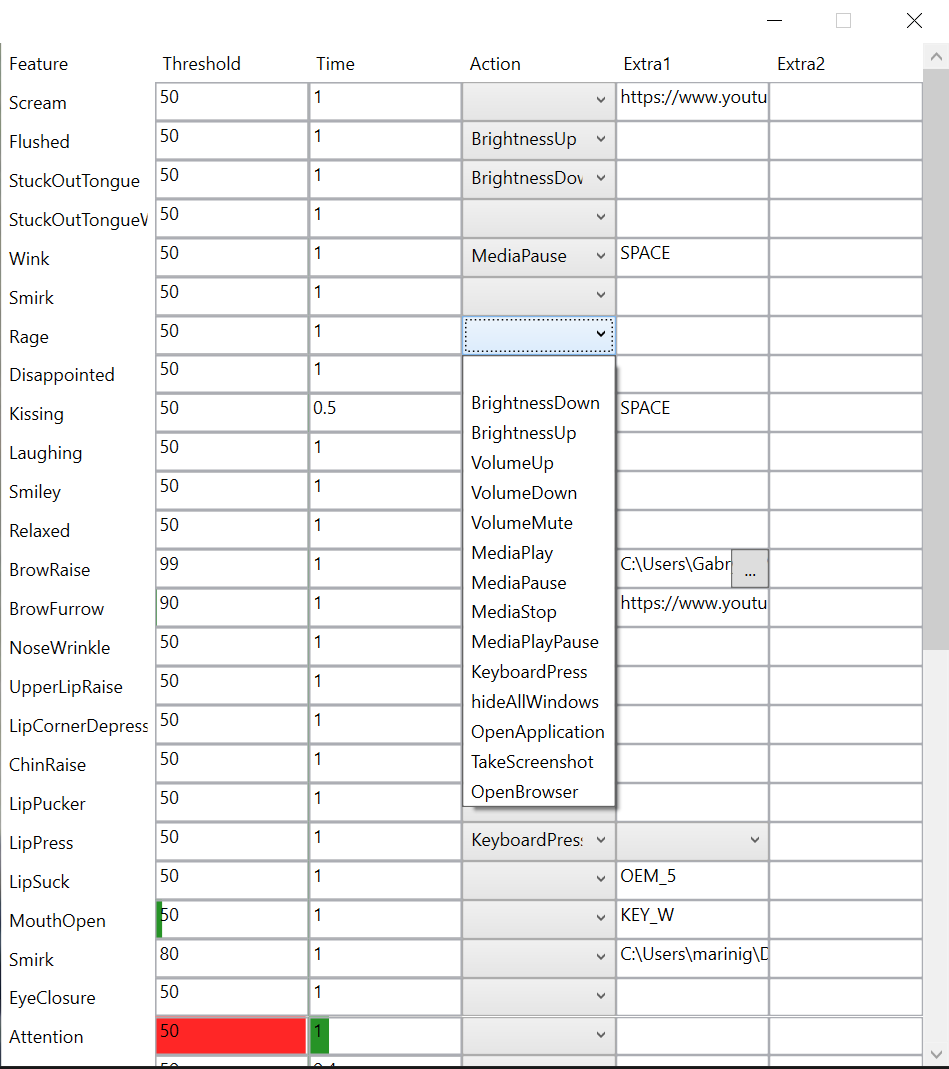Pick VolumeUp in the action list
Screen dimensions: 949x1069
[539, 463]
